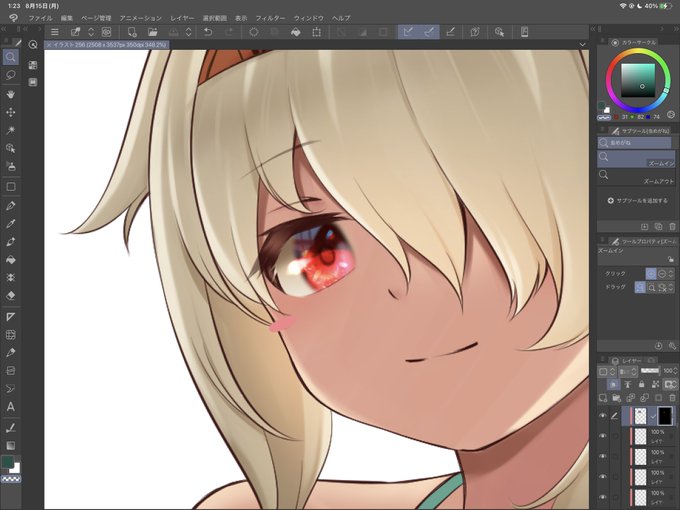The width and height of the screenshot is (680, 510).
Task: Open the layer color palette dropdown
Action: click(x=606, y=371)
